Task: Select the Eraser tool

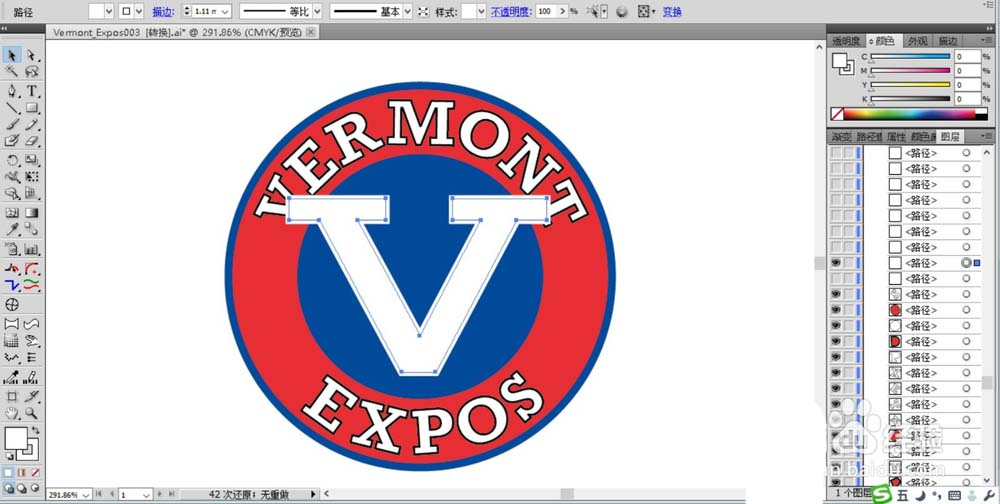Action: tap(31, 140)
